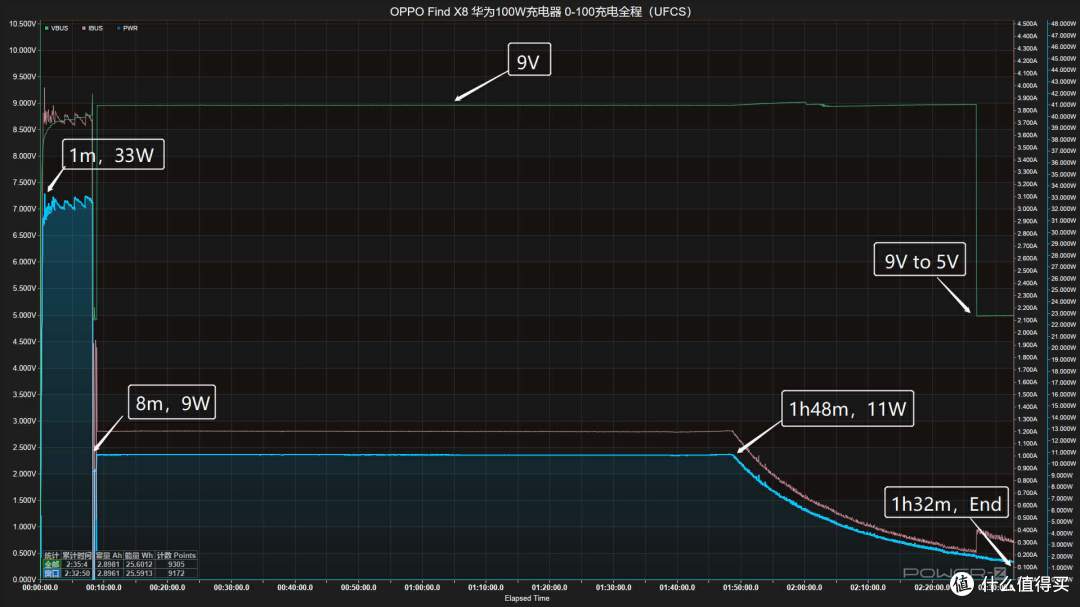
Task: Click the 4.500A tick on current axis
Action: point(1027,23)
